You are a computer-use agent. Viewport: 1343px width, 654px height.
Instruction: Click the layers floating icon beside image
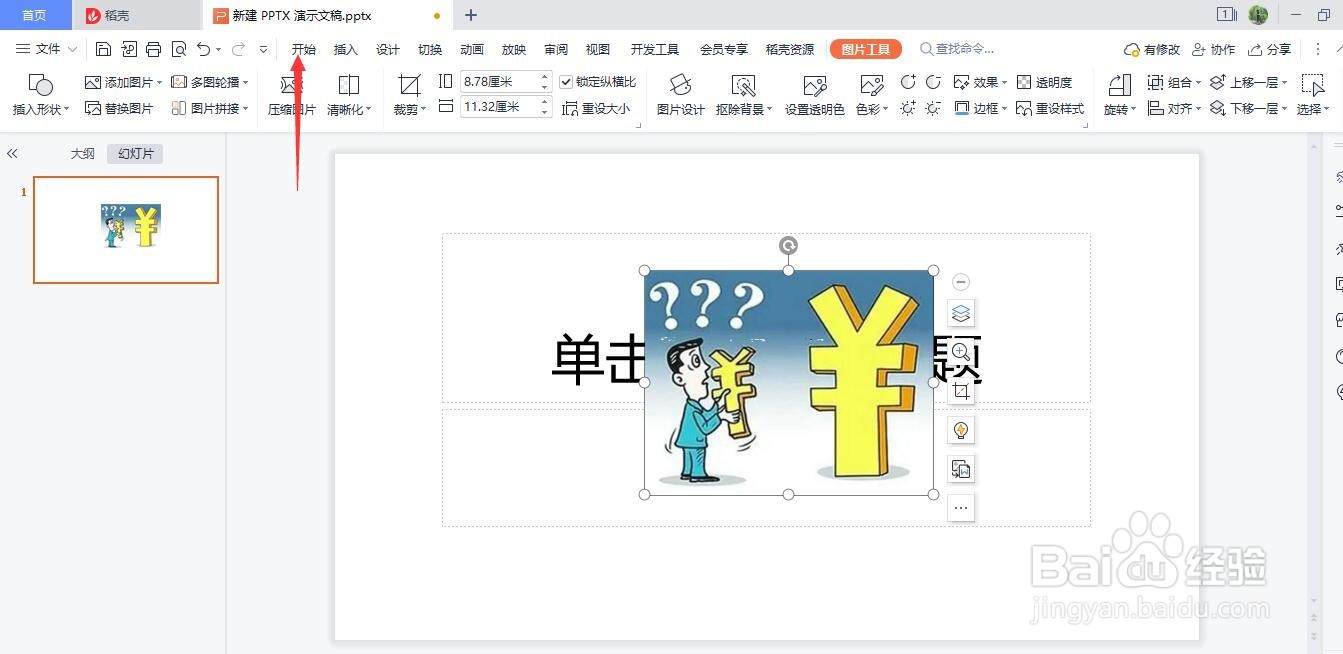click(x=961, y=313)
